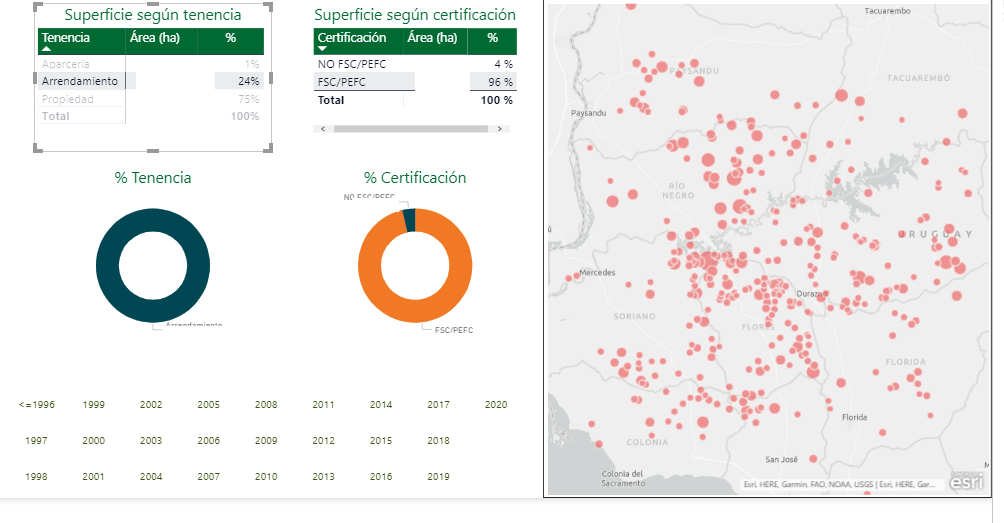Click the 75% value for Propiedad
The width and height of the screenshot is (1004, 523).
tap(248, 99)
